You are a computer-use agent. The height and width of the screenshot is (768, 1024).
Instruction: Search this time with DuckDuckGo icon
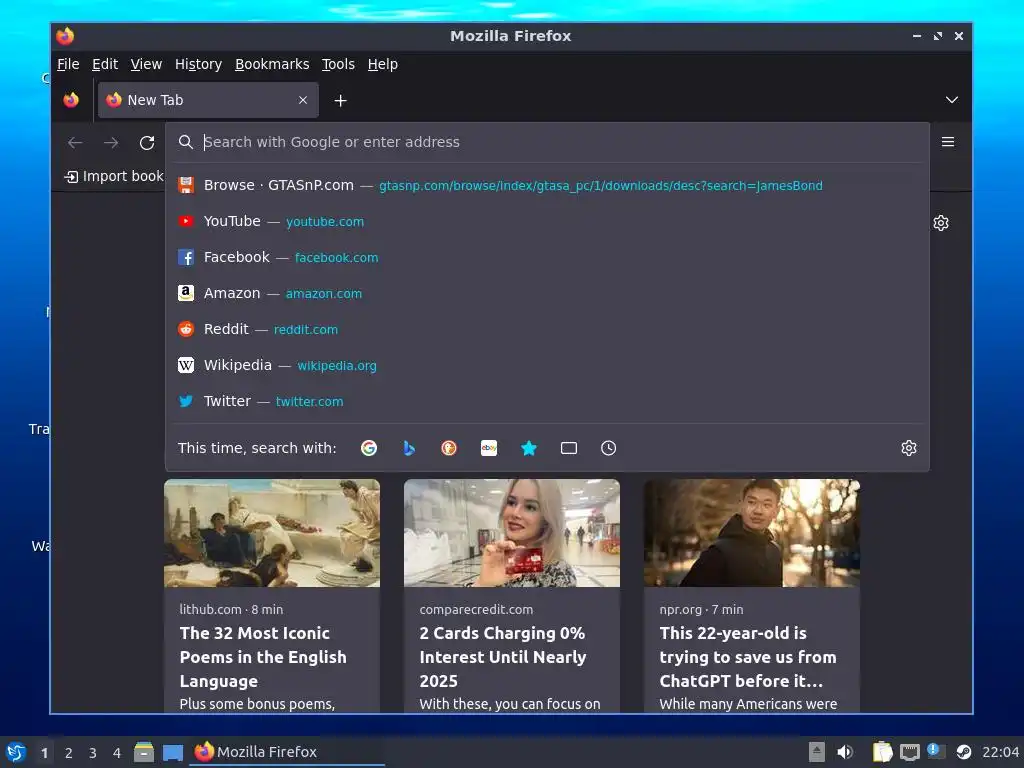[x=449, y=448]
